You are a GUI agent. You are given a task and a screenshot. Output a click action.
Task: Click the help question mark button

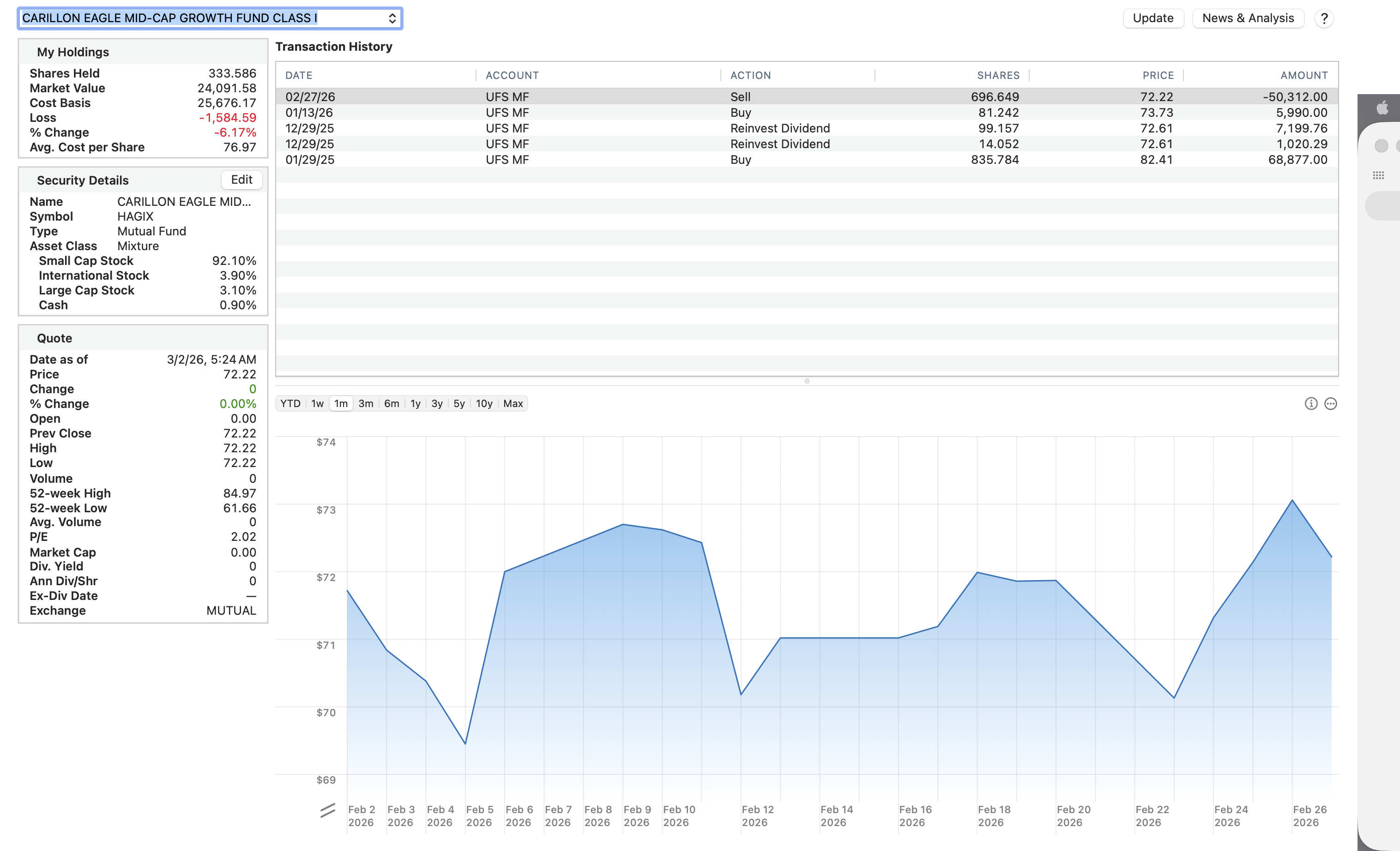(x=1324, y=19)
